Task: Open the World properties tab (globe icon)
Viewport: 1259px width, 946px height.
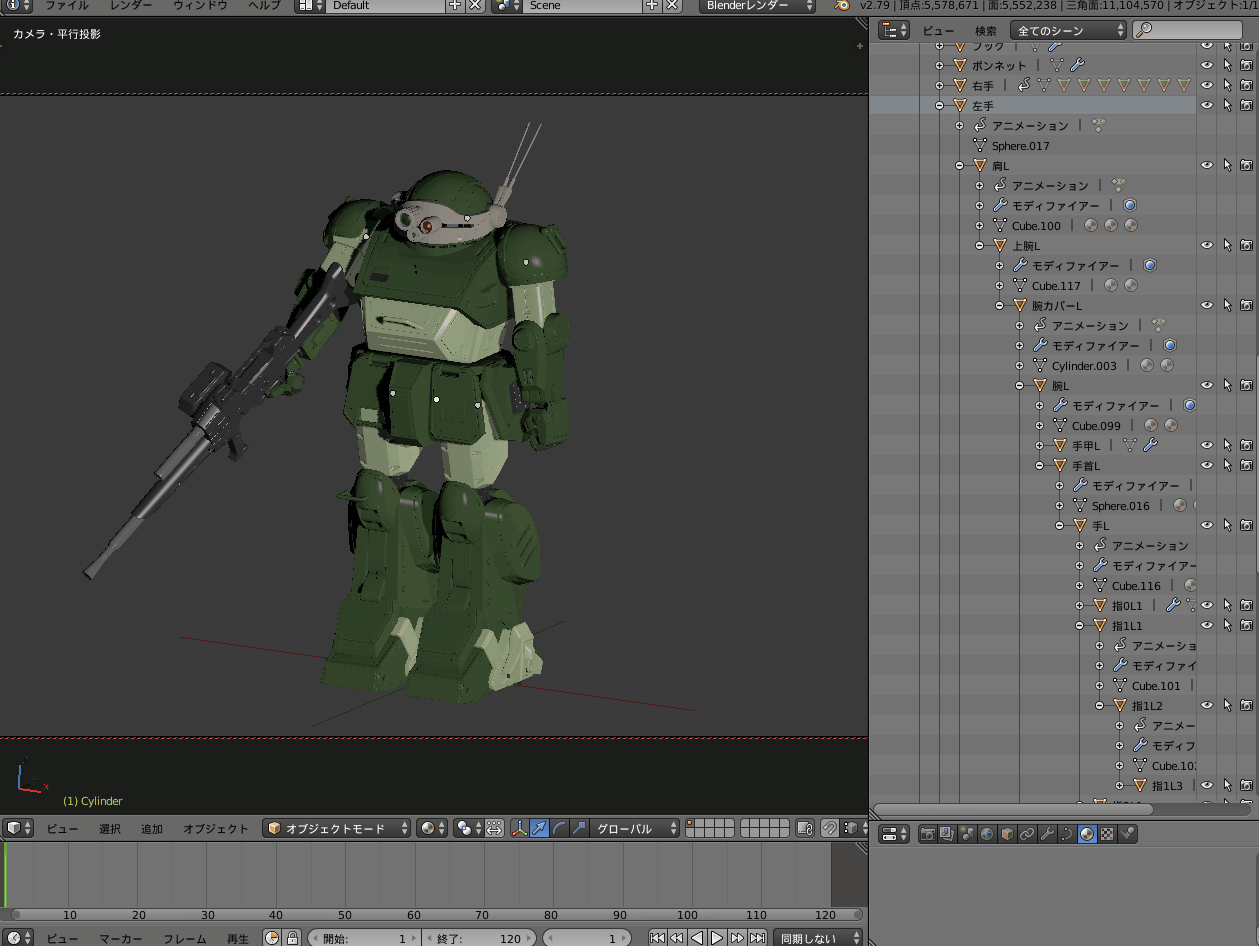Action: (988, 834)
